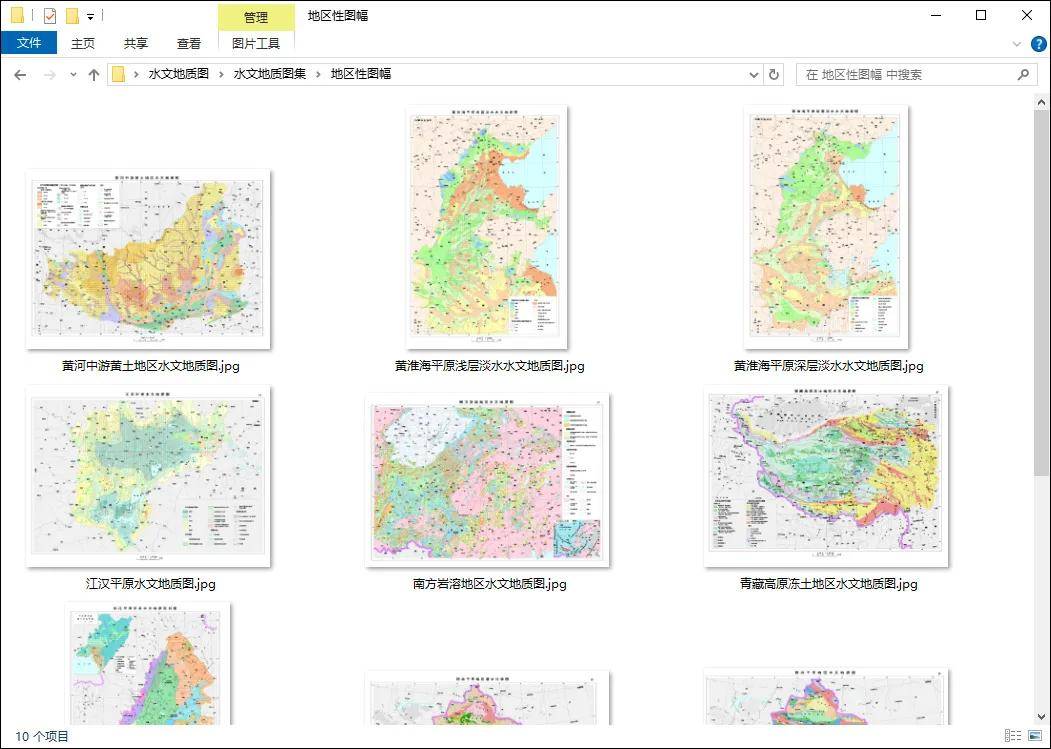This screenshot has width=1051, height=749.
Task: Select 江汉平原水文地质图.jpg thumbnail
Action: point(148,477)
